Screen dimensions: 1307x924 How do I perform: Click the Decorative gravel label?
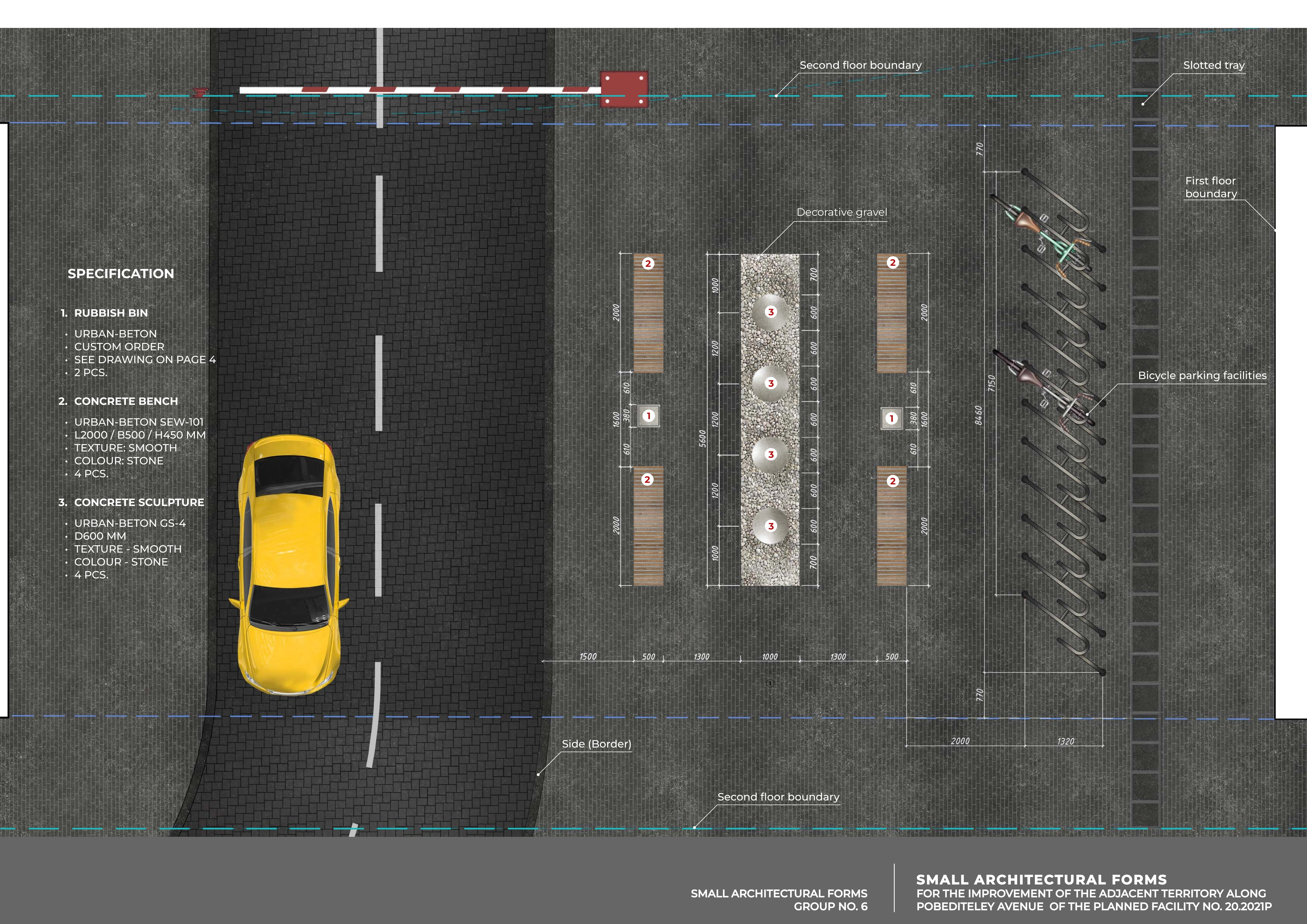click(x=841, y=212)
